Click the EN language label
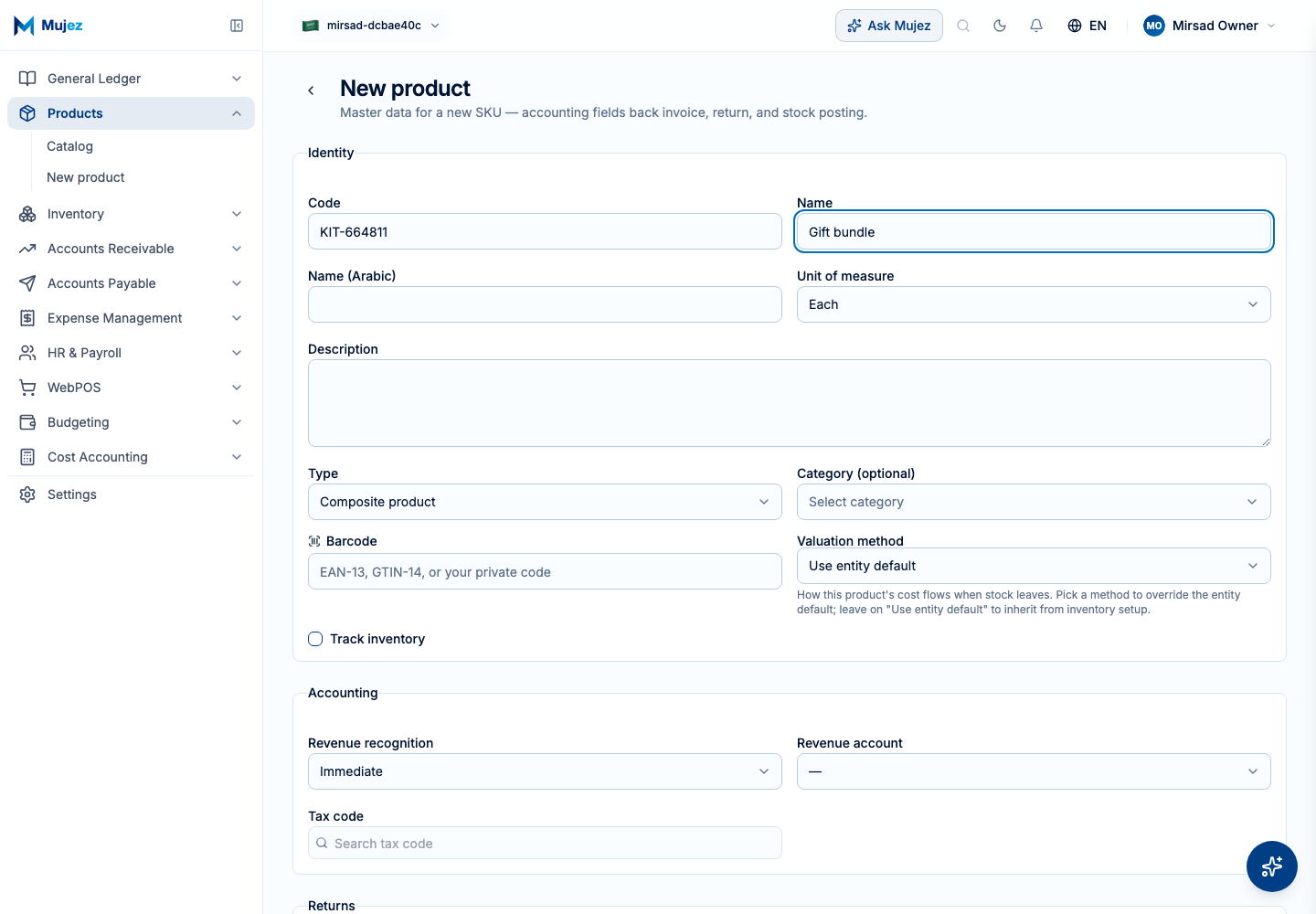The height and width of the screenshot is (914, 1316). tap(1098, 26)
